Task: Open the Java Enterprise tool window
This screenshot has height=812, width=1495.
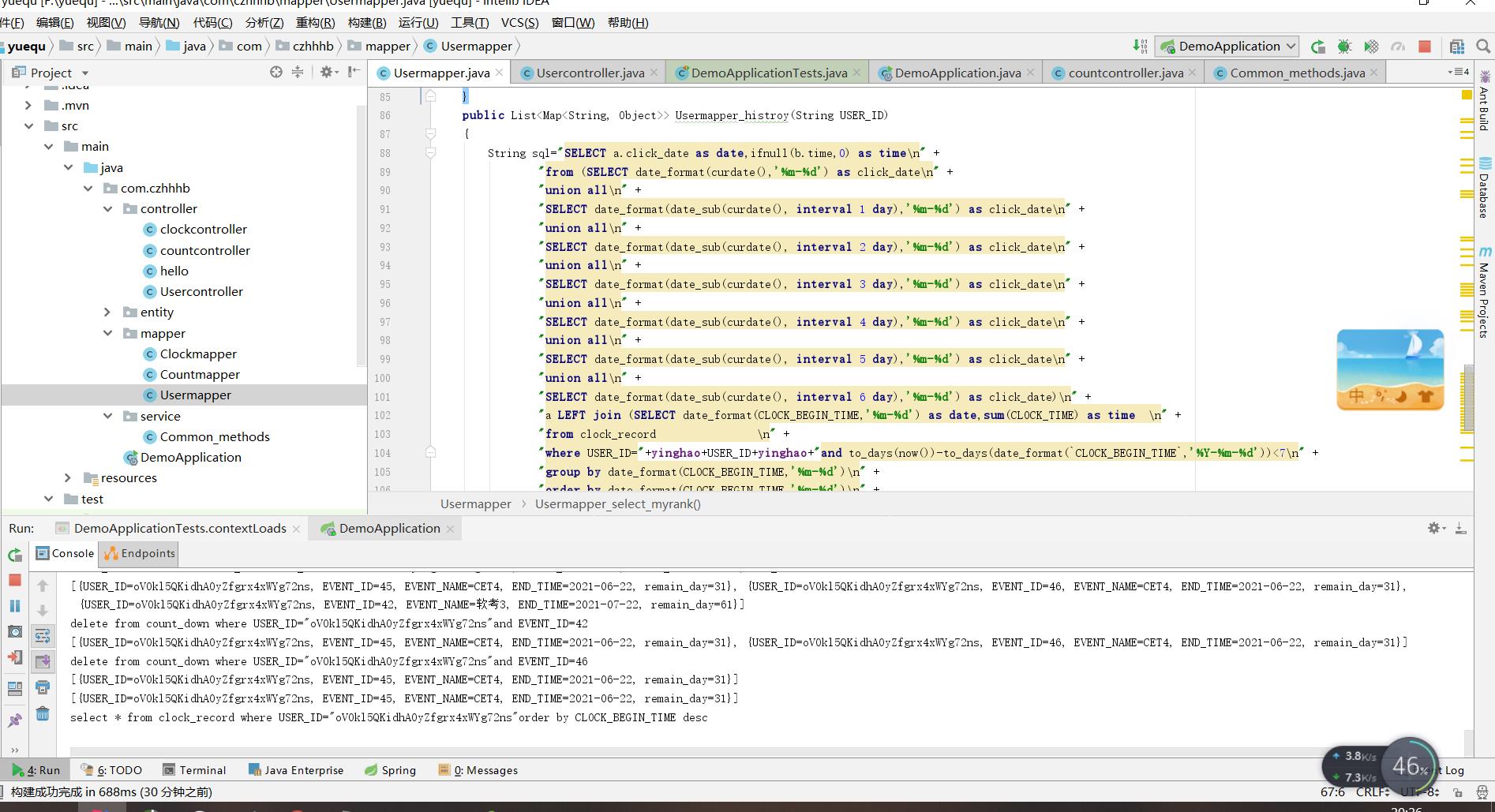Action: click(296, 770)
